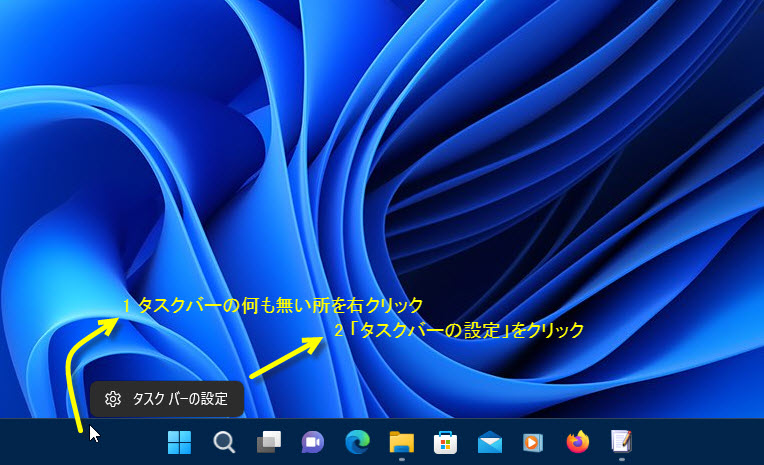Select 「タスク バーの設定」 in the context menu
The width and height of the screenshot is (764, 465).
180,399
